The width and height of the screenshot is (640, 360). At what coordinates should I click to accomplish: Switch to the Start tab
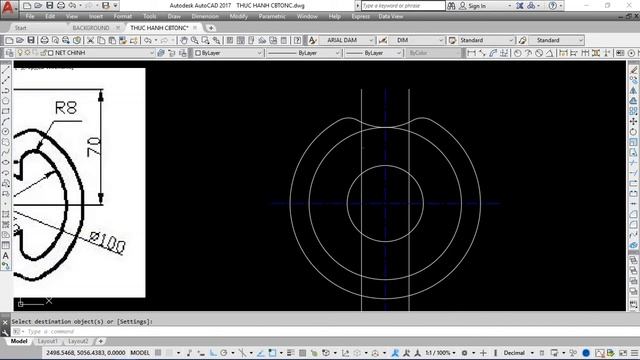[x=20, y=28]
